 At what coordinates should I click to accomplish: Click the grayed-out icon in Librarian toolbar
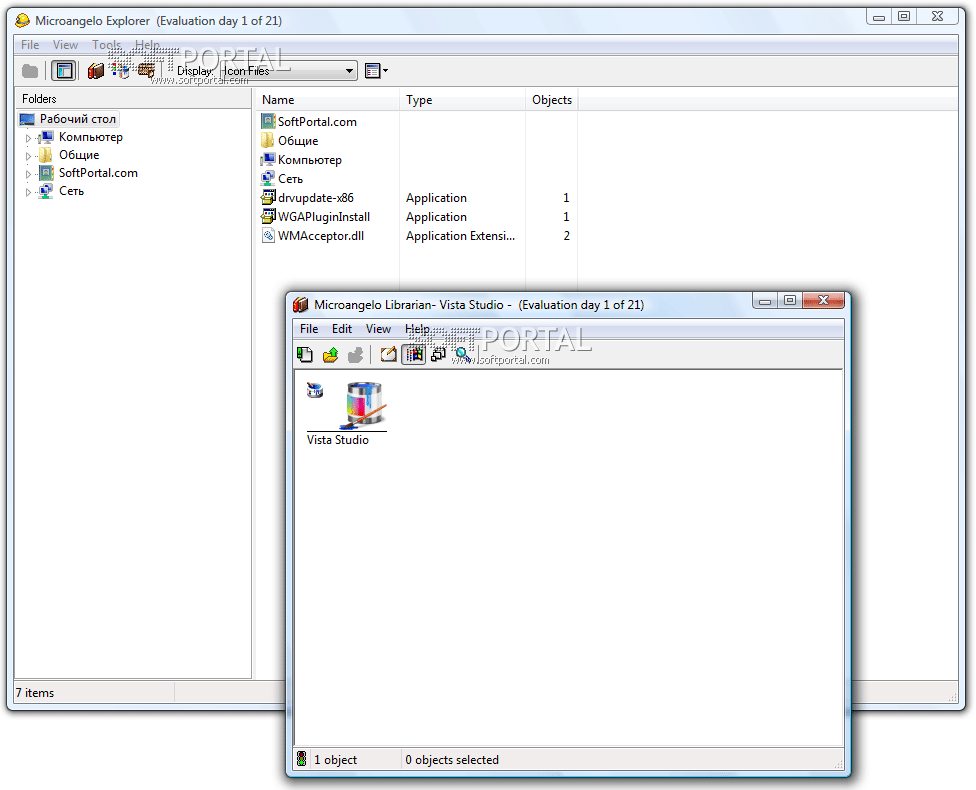point(355,355)
